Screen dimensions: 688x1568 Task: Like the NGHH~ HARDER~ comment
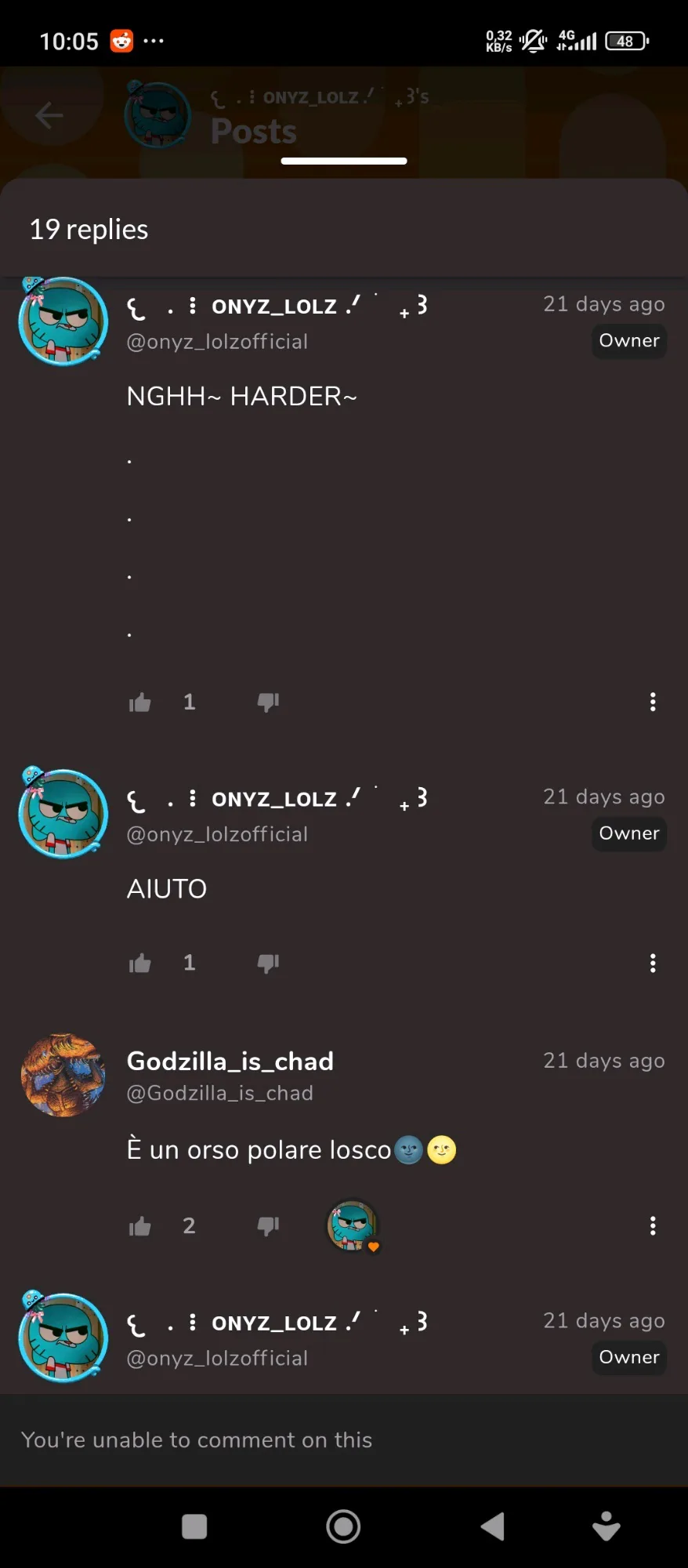[x=139, y=702]
